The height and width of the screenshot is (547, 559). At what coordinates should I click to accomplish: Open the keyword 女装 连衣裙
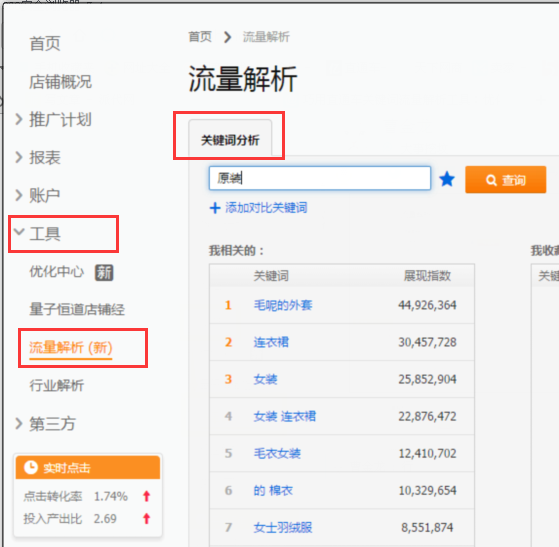285,416
